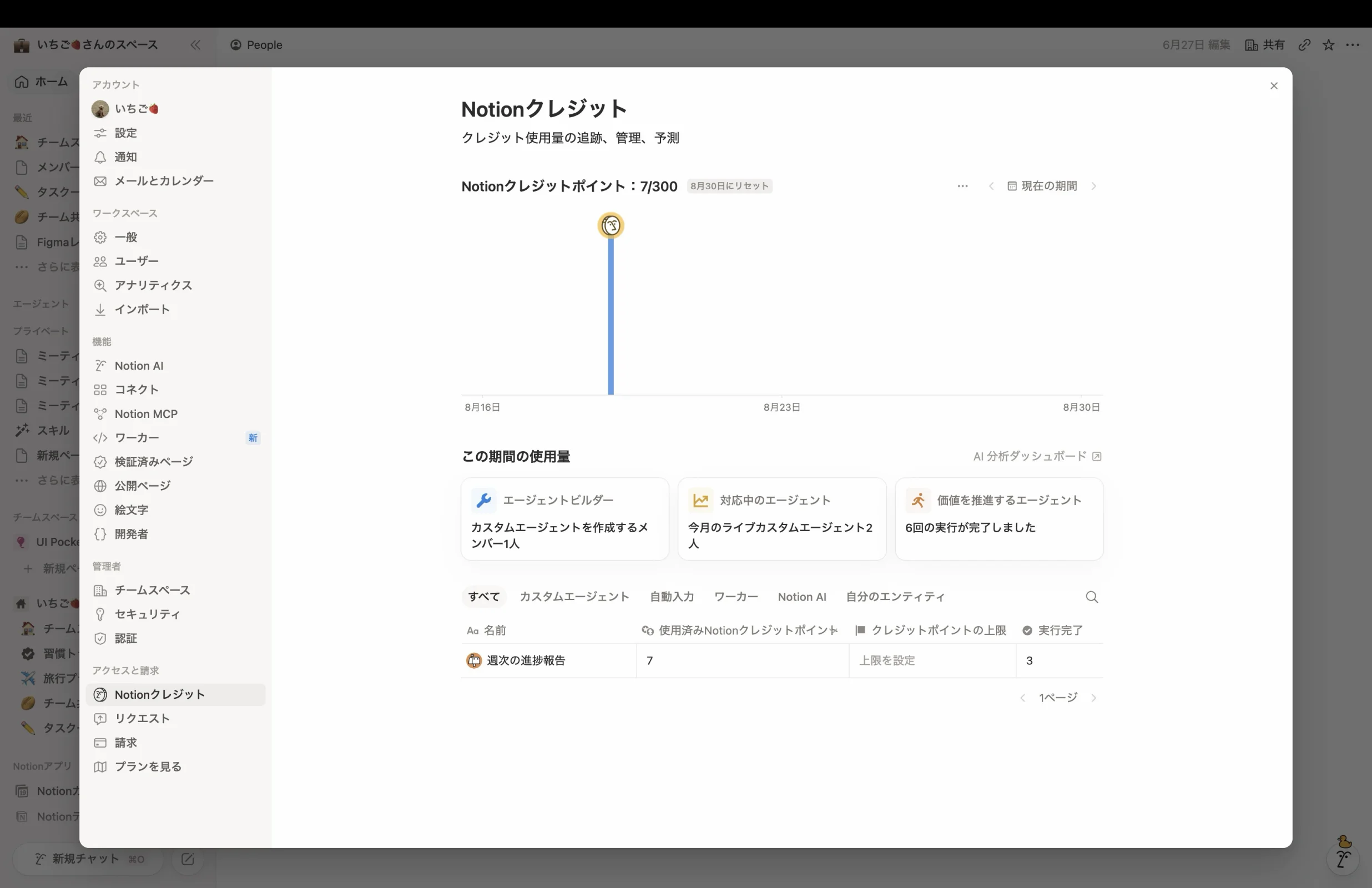Click the 対応中のエージェント card

781,519
